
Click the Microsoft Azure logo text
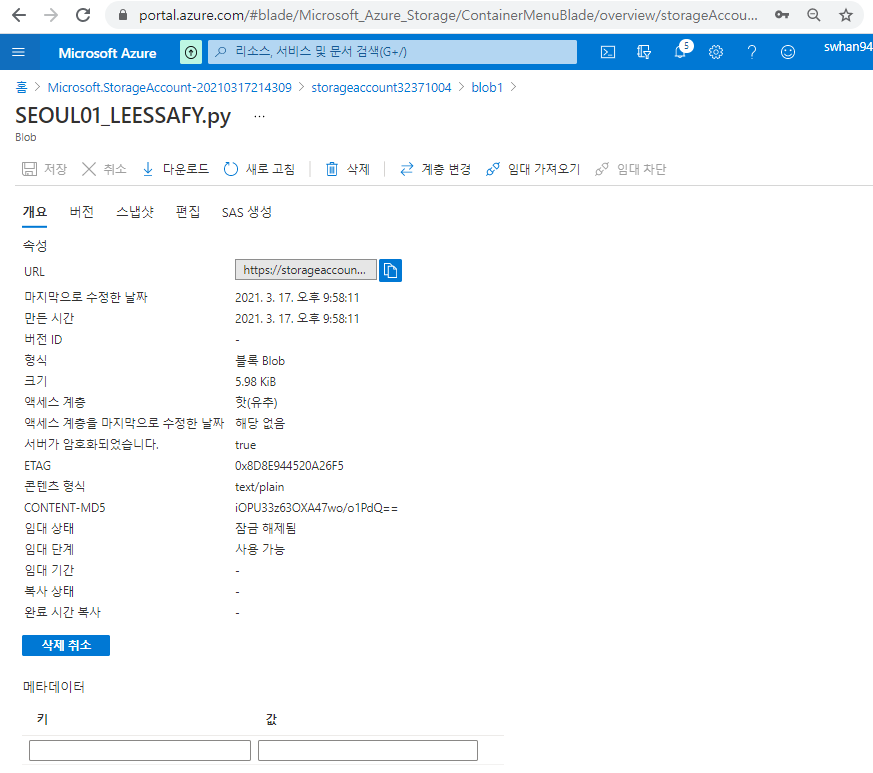tap(107, 53)
